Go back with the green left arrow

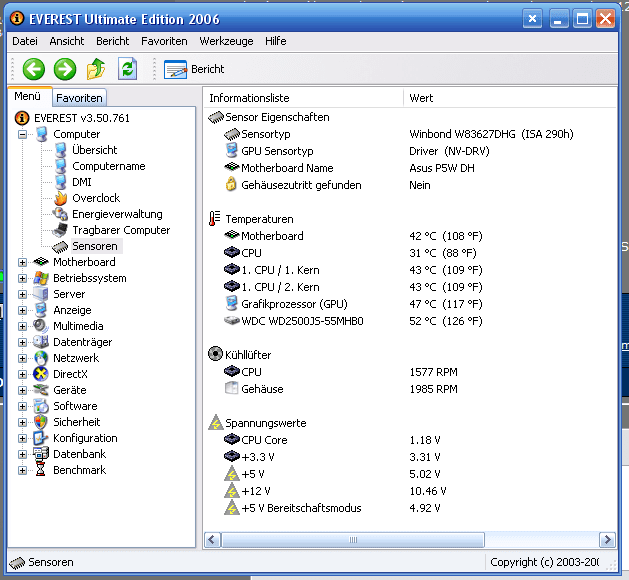pos(33,69)
